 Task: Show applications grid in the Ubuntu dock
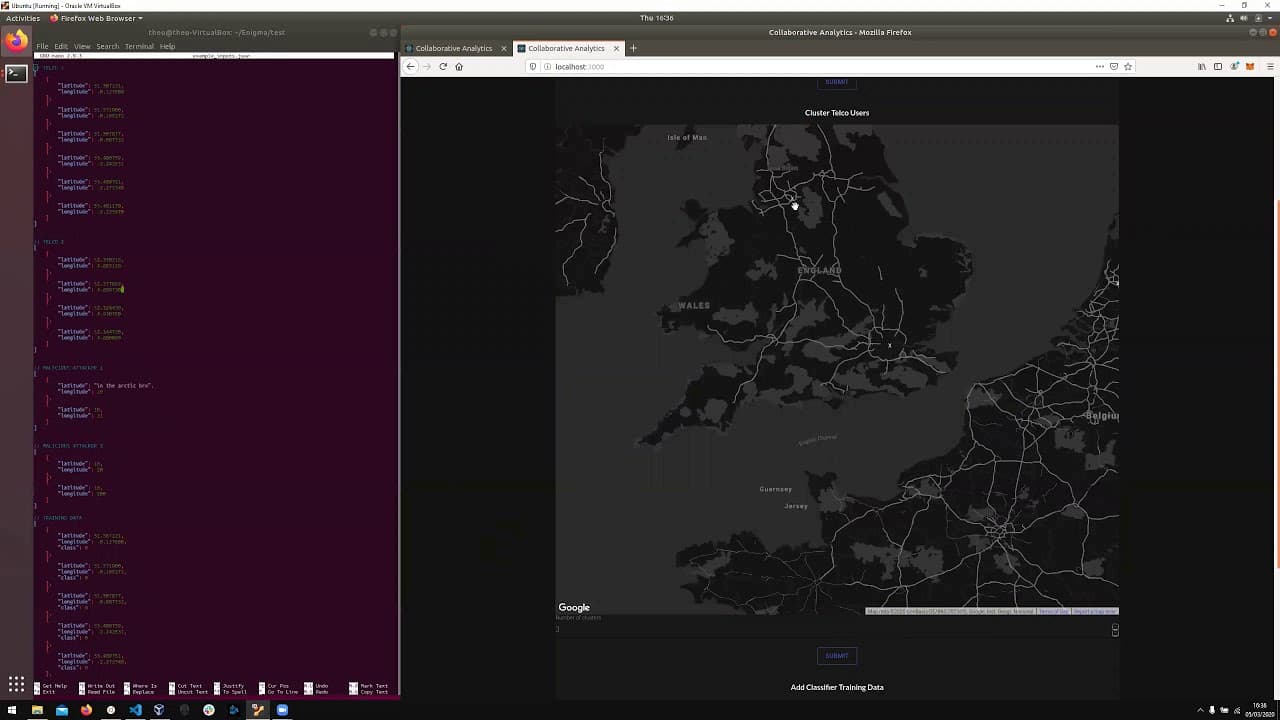(x=16, y=684)
